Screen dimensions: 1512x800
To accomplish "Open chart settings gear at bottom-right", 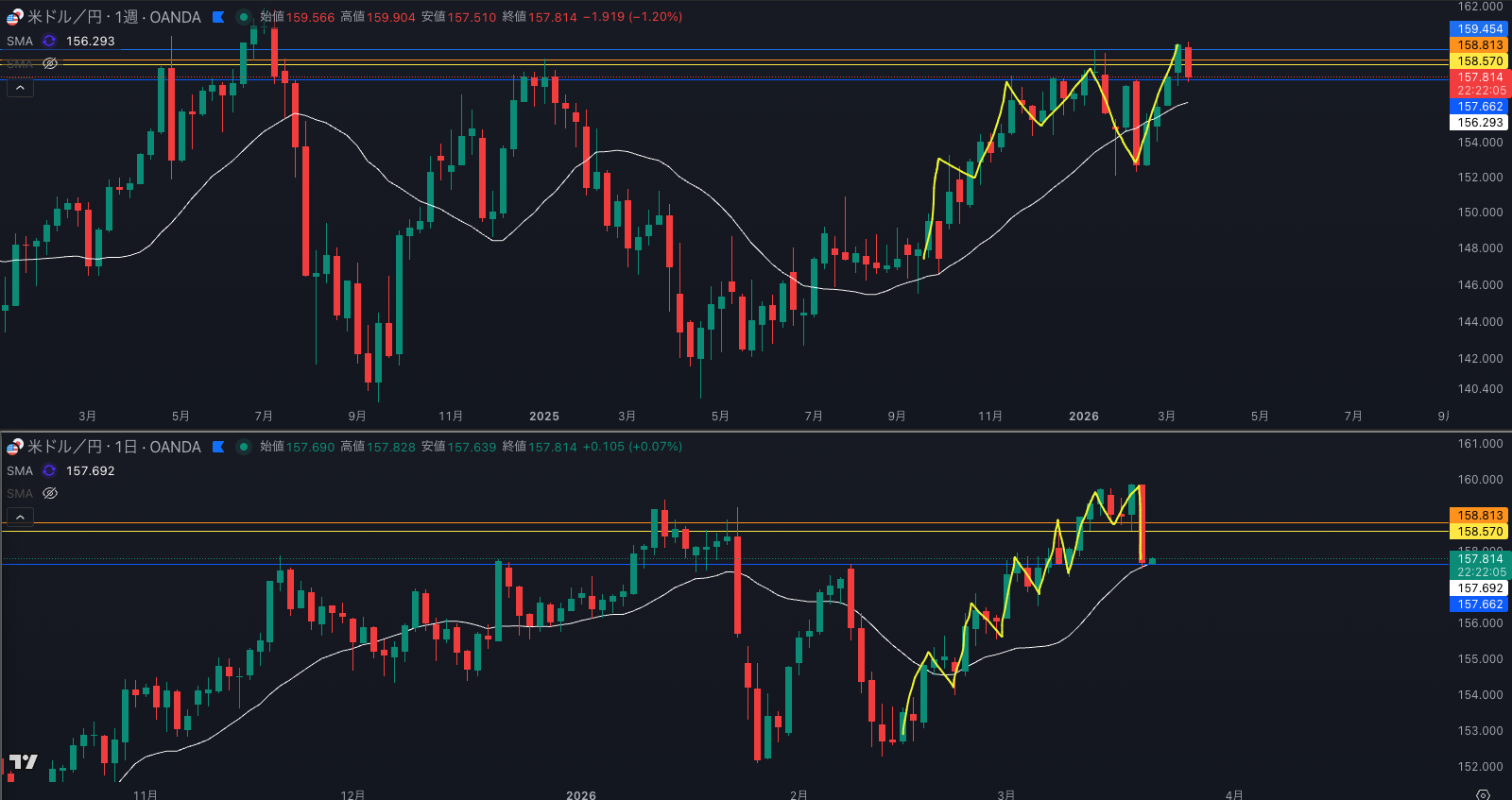I will coord(1483,794).
